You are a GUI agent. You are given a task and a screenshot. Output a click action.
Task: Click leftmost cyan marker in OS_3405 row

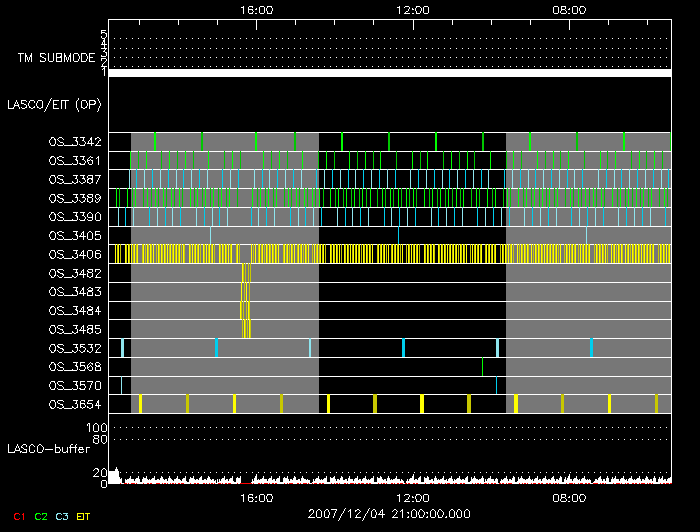tap(211, 235)
